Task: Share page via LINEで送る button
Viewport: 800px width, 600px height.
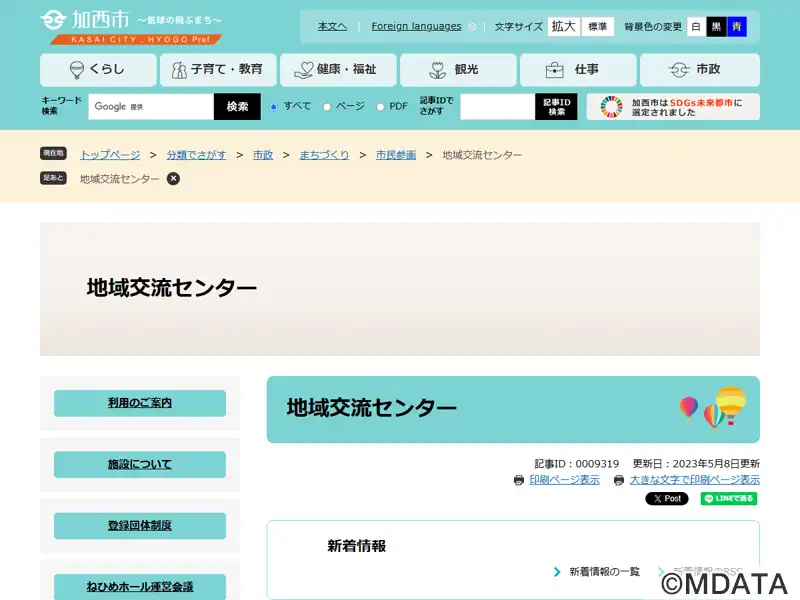Action: 728,498
